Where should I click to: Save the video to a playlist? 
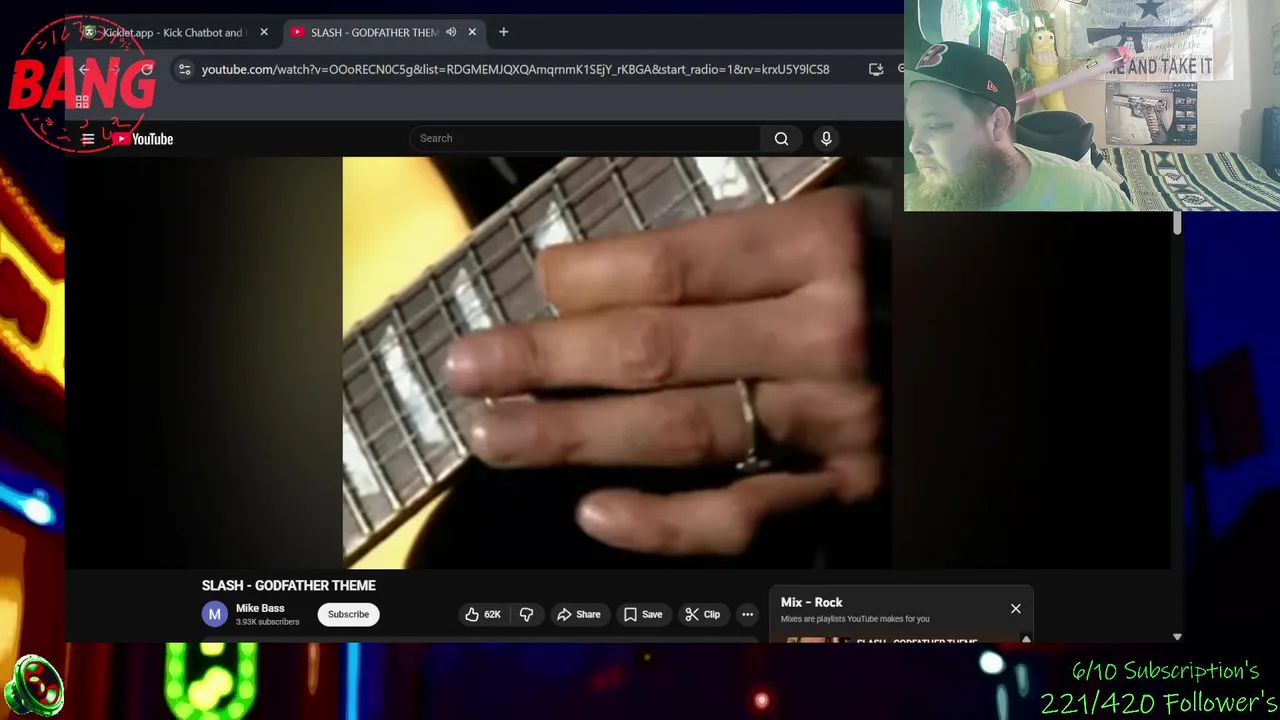pyautogui.click(x=642, y=615)
